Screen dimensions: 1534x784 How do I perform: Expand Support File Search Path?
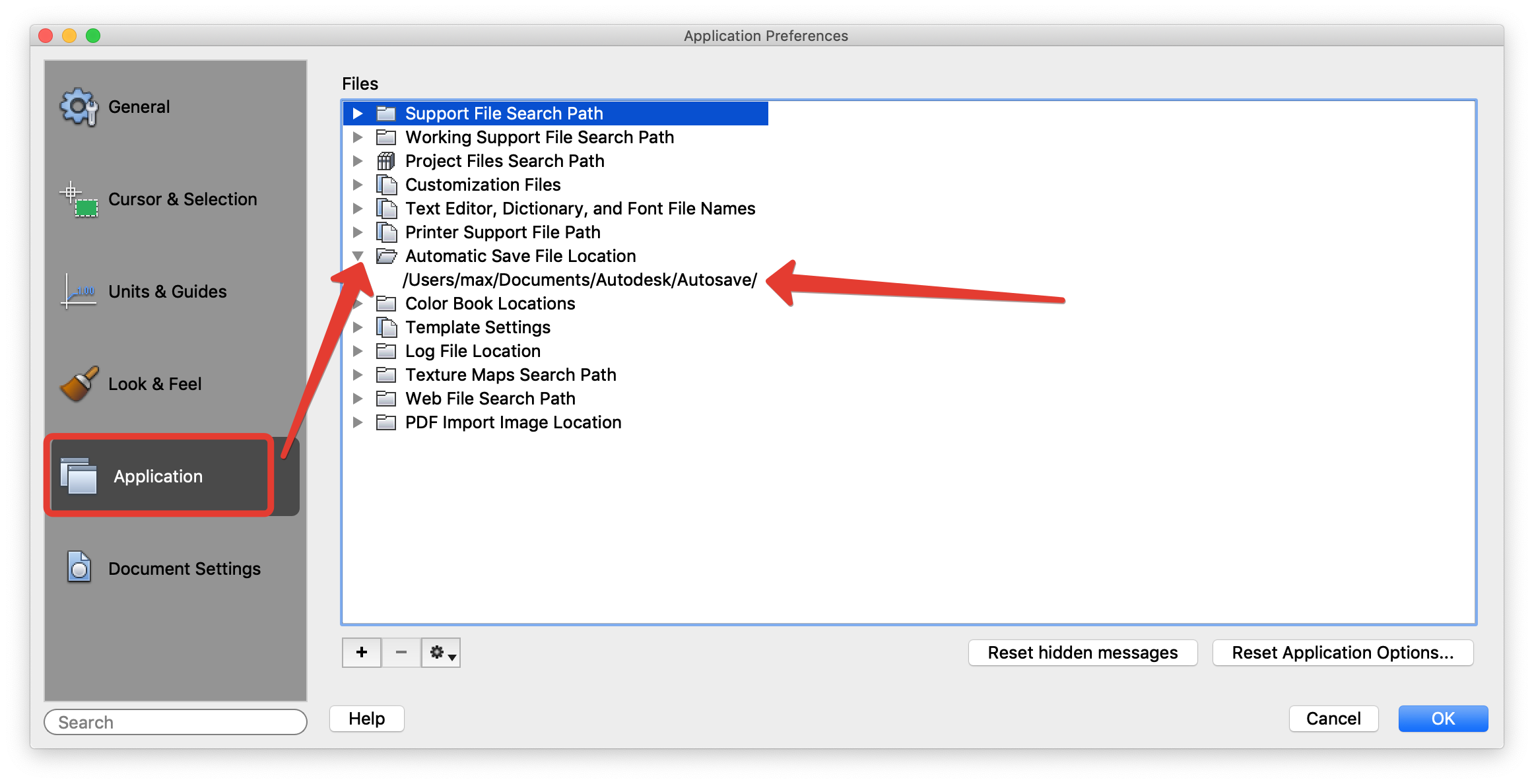tap(358, 114)
